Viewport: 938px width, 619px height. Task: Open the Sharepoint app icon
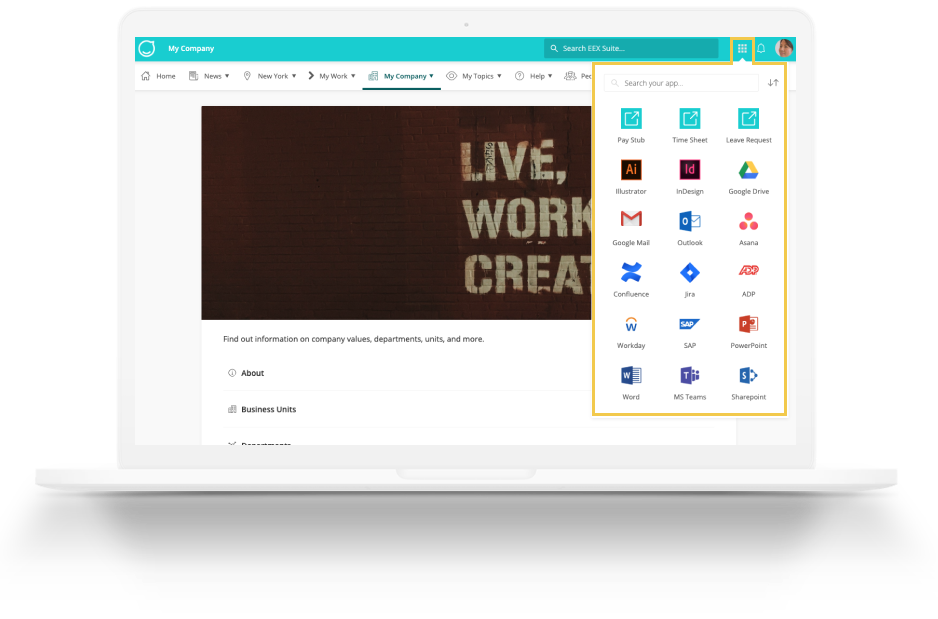748,376
